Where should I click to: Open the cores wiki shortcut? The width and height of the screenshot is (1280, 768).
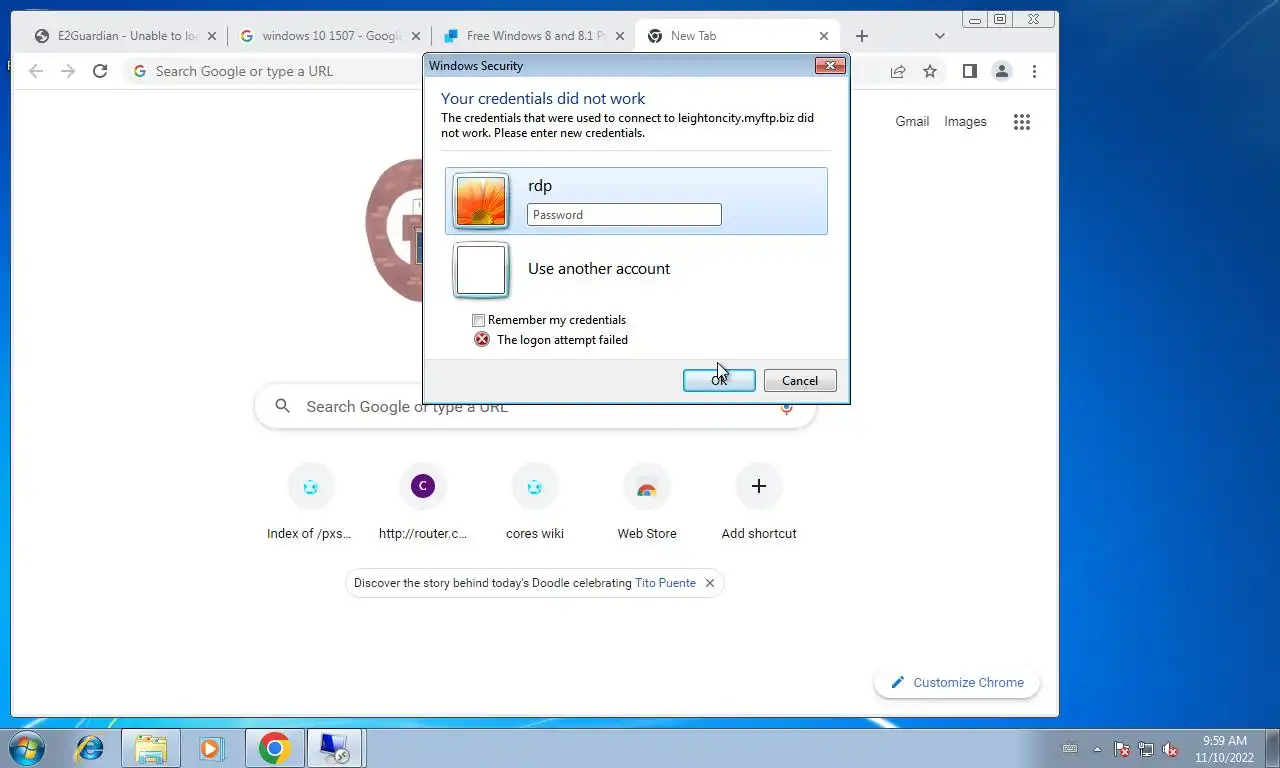click(535, 503)
